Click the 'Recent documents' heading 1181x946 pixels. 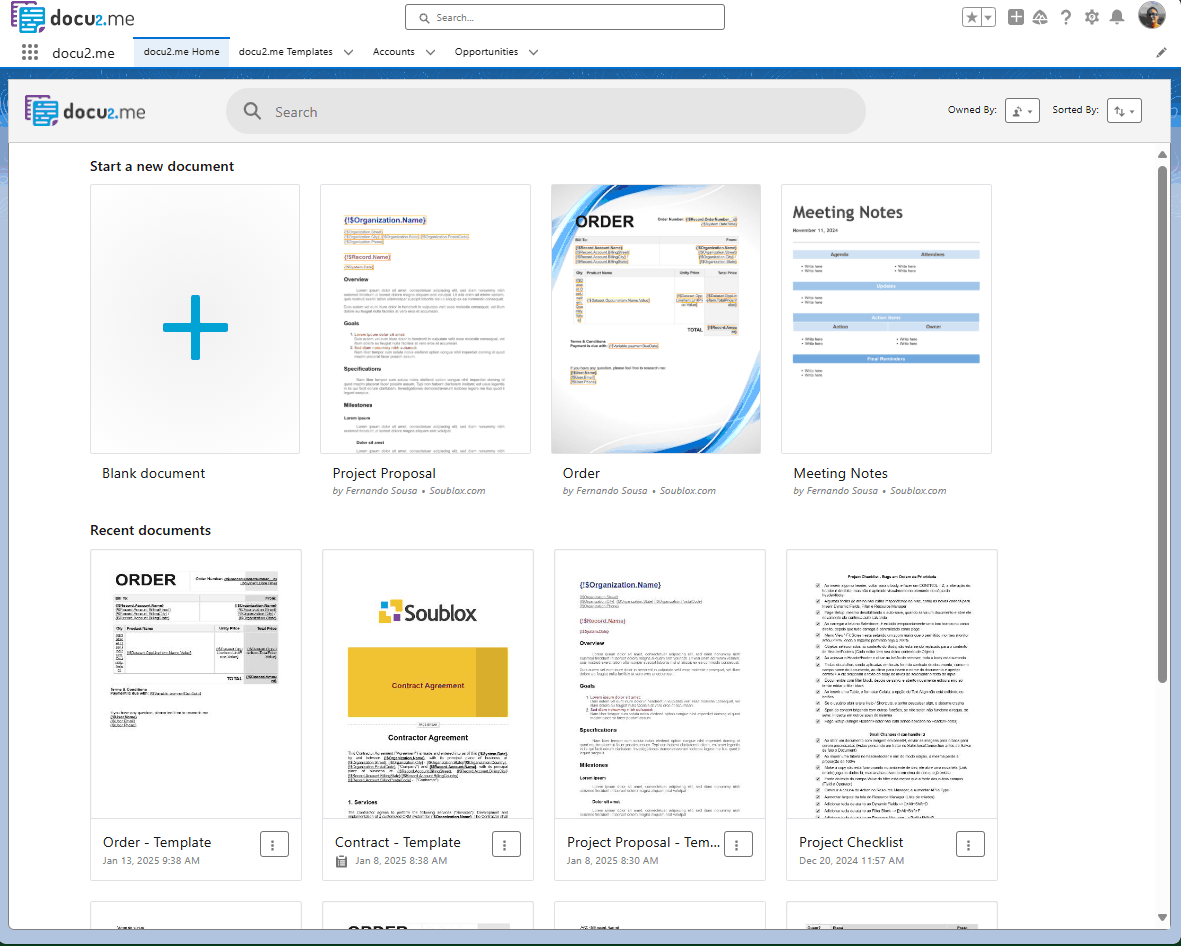coord(151,530)
